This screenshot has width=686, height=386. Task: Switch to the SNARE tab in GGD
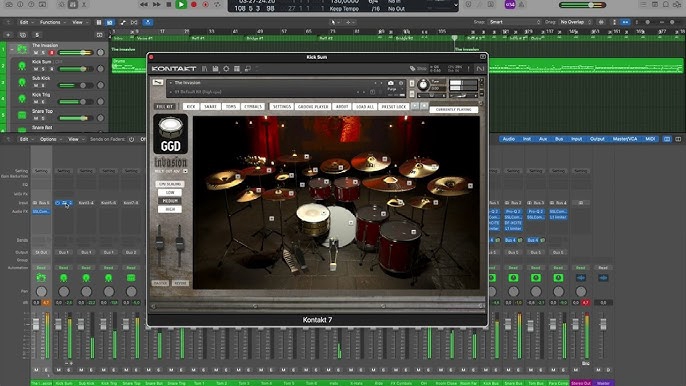210,106
